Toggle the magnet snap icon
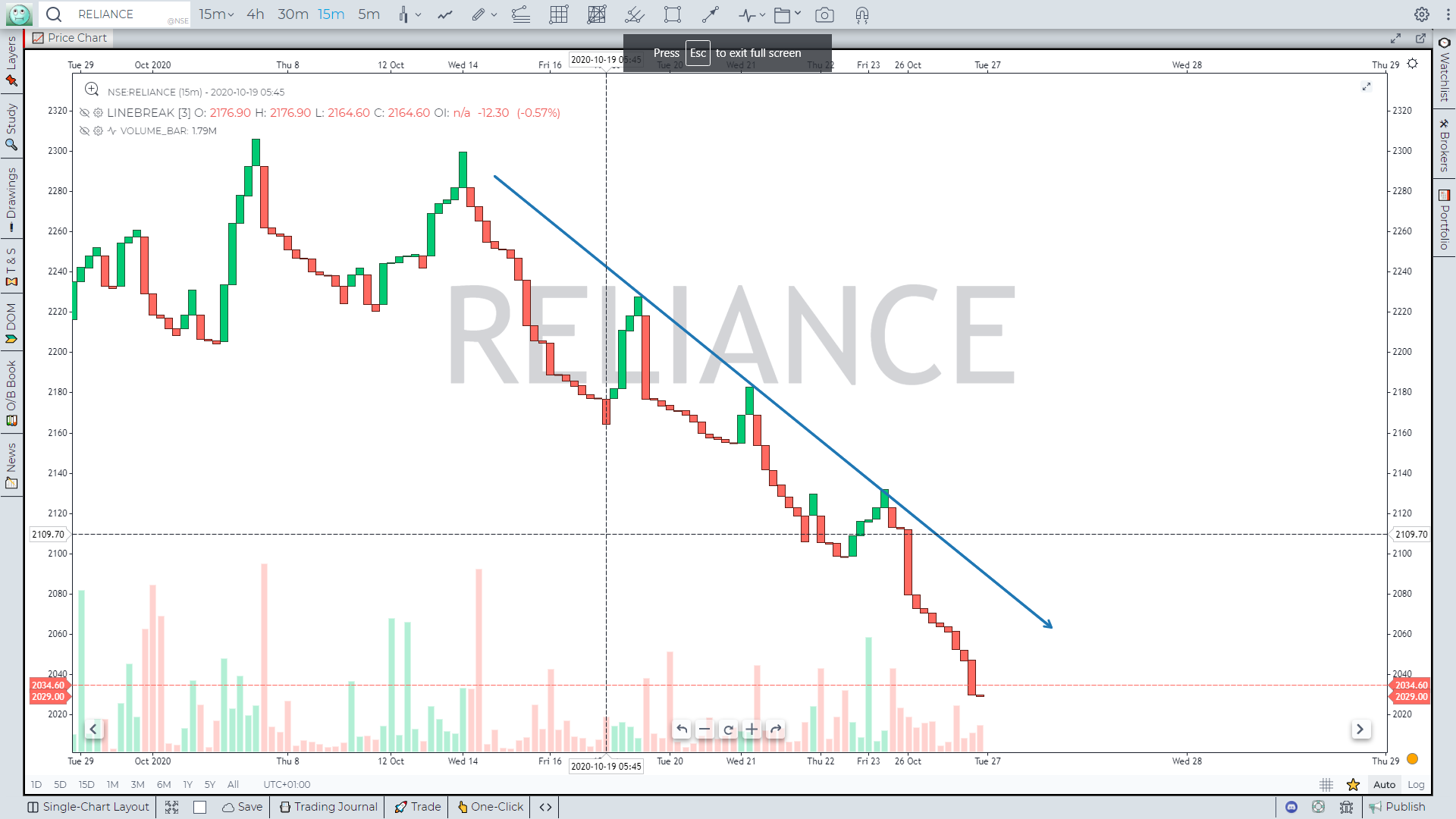The width and height of the screenshot is (1456, 819). tap(862, 14)
